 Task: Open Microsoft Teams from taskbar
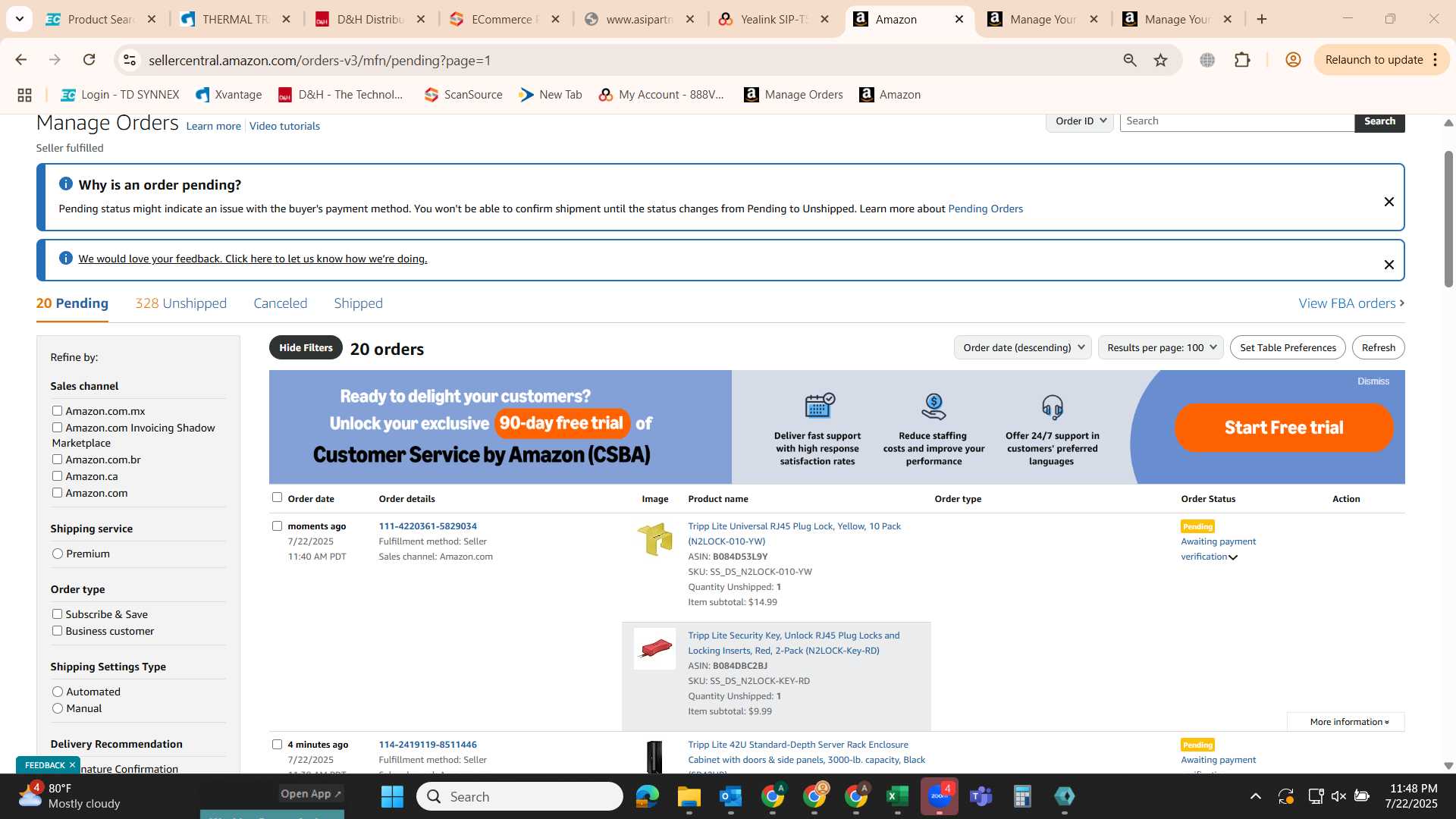coord(981,796)
